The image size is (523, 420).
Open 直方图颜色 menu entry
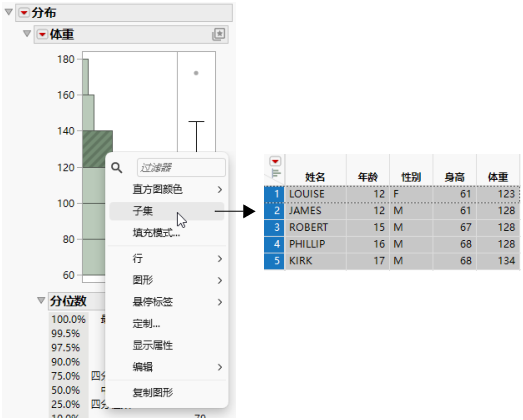pos(167,189)
